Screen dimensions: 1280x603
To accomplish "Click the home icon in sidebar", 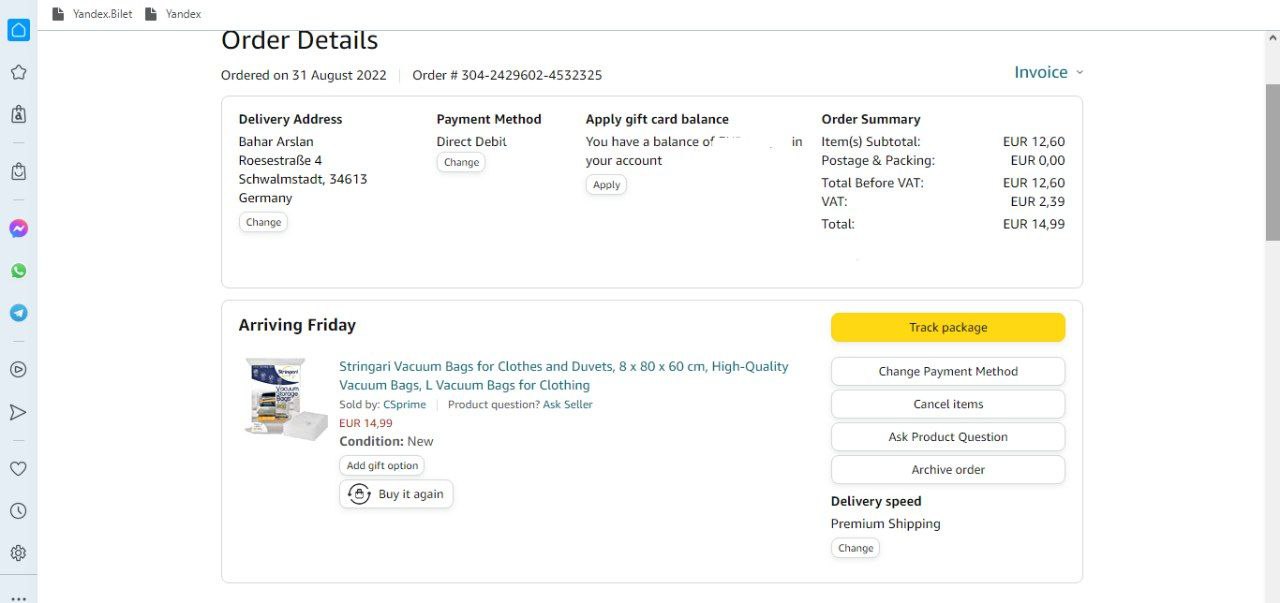I will (18, 30).
